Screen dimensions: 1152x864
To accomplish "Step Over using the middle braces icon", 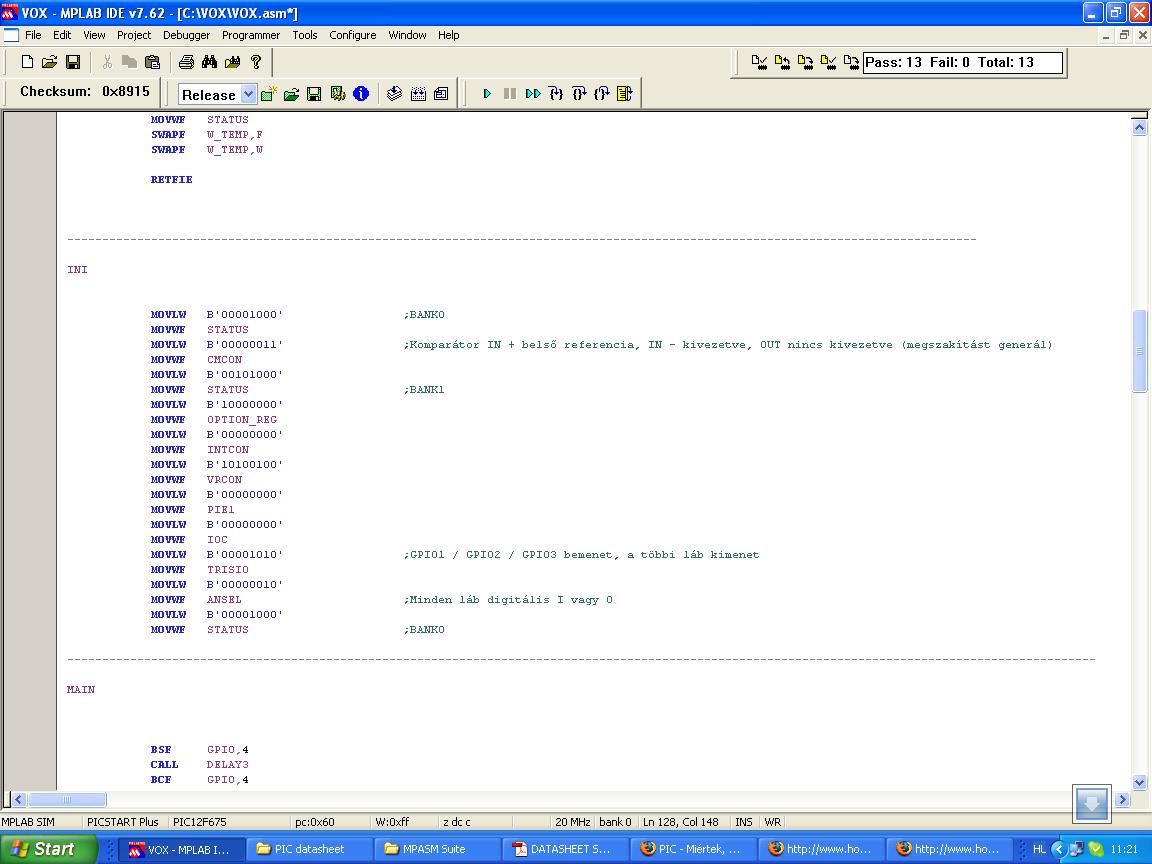I will (x=579, y=93).
